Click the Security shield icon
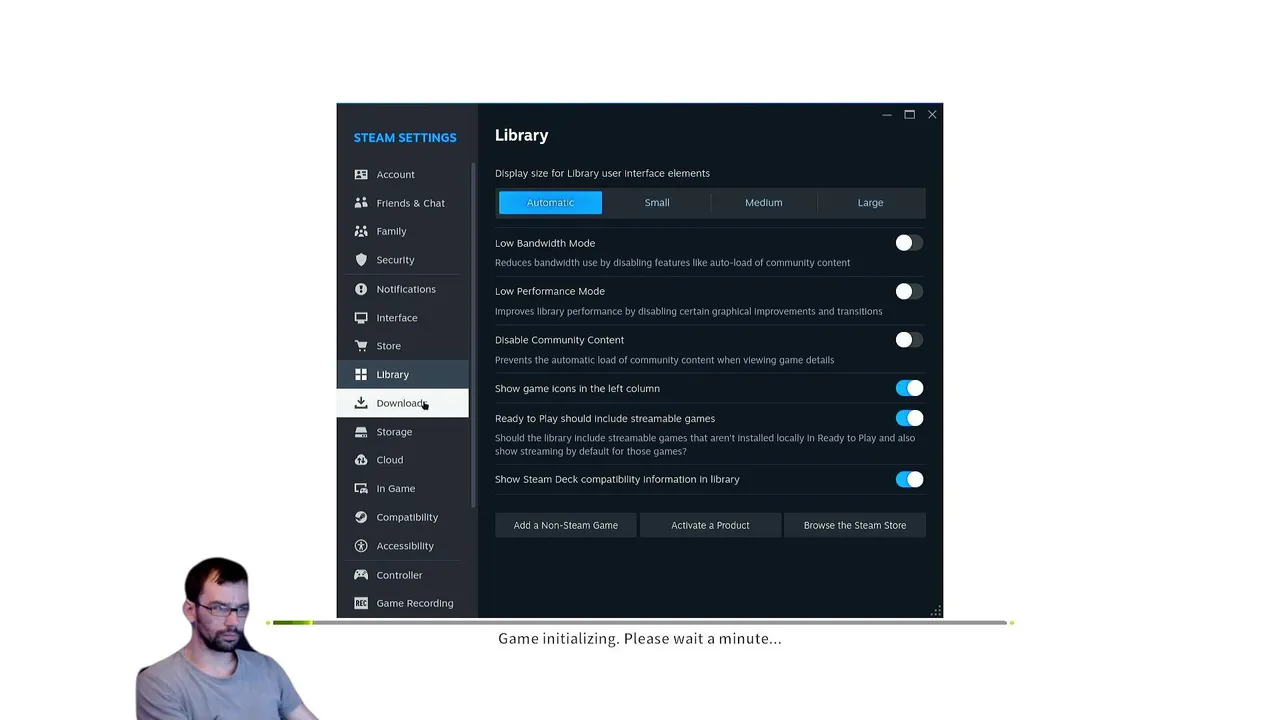The image size is (1280, 720). pos(361,260)
